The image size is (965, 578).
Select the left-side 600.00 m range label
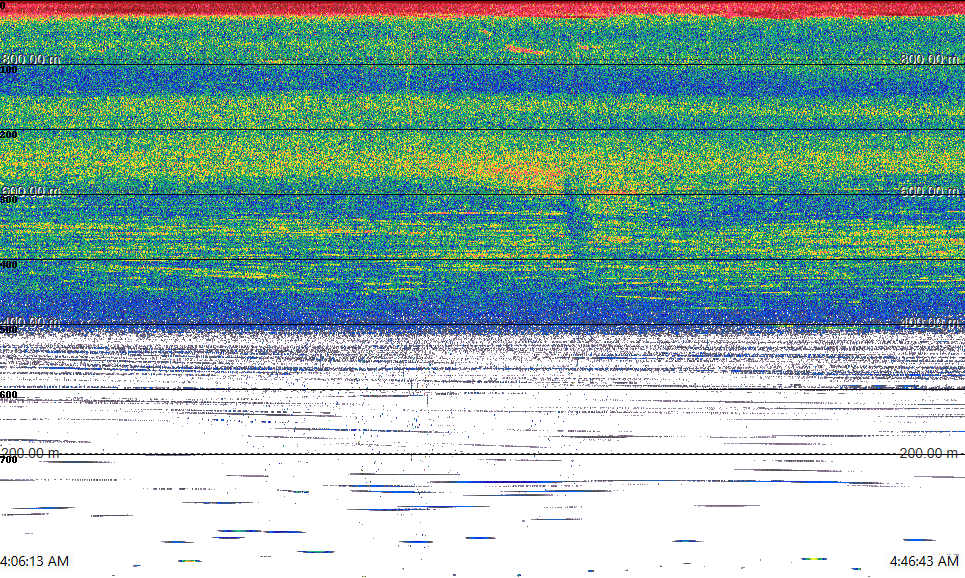[x=31, y=191]
